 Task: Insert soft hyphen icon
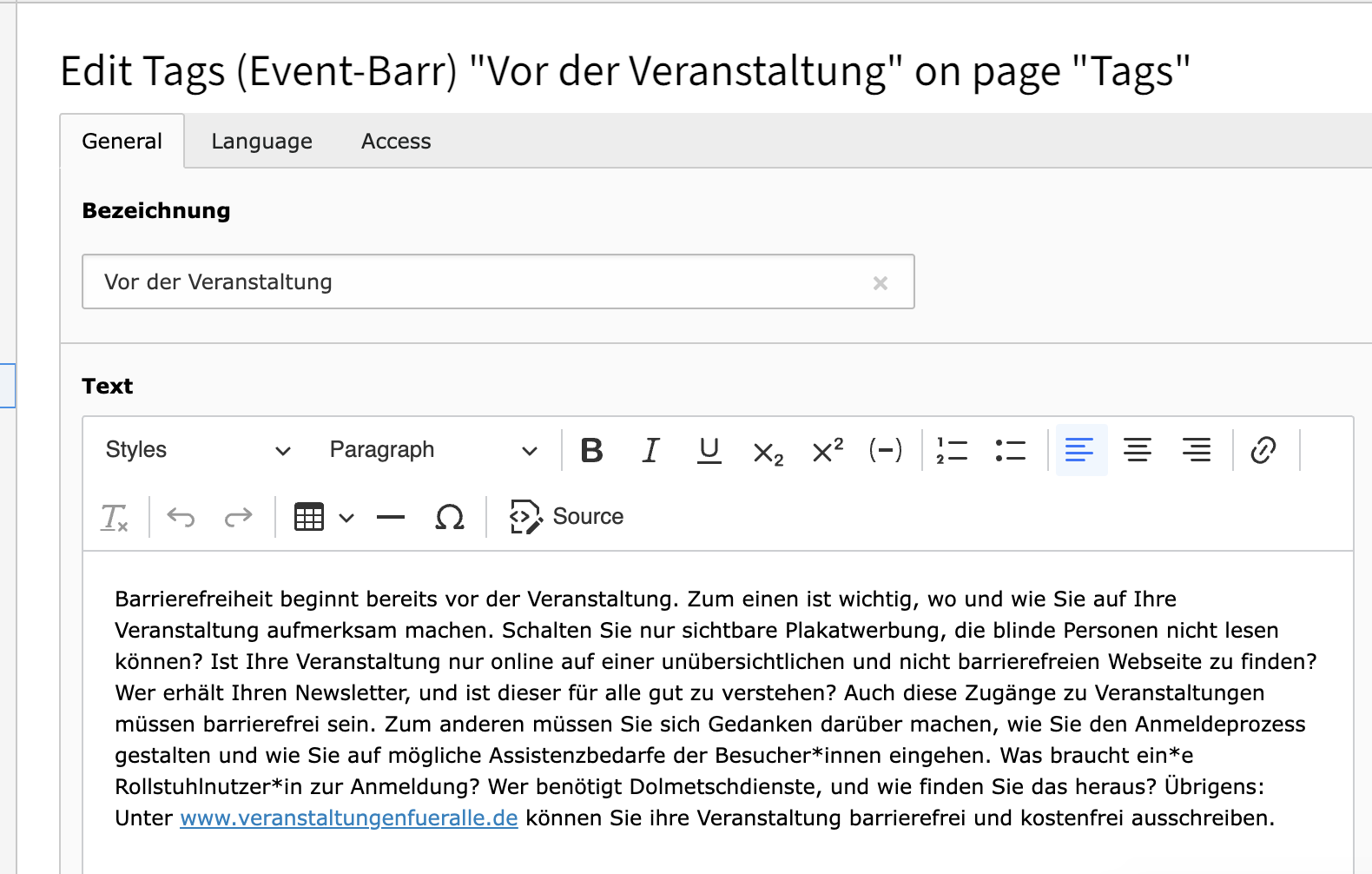pos(886,450)
